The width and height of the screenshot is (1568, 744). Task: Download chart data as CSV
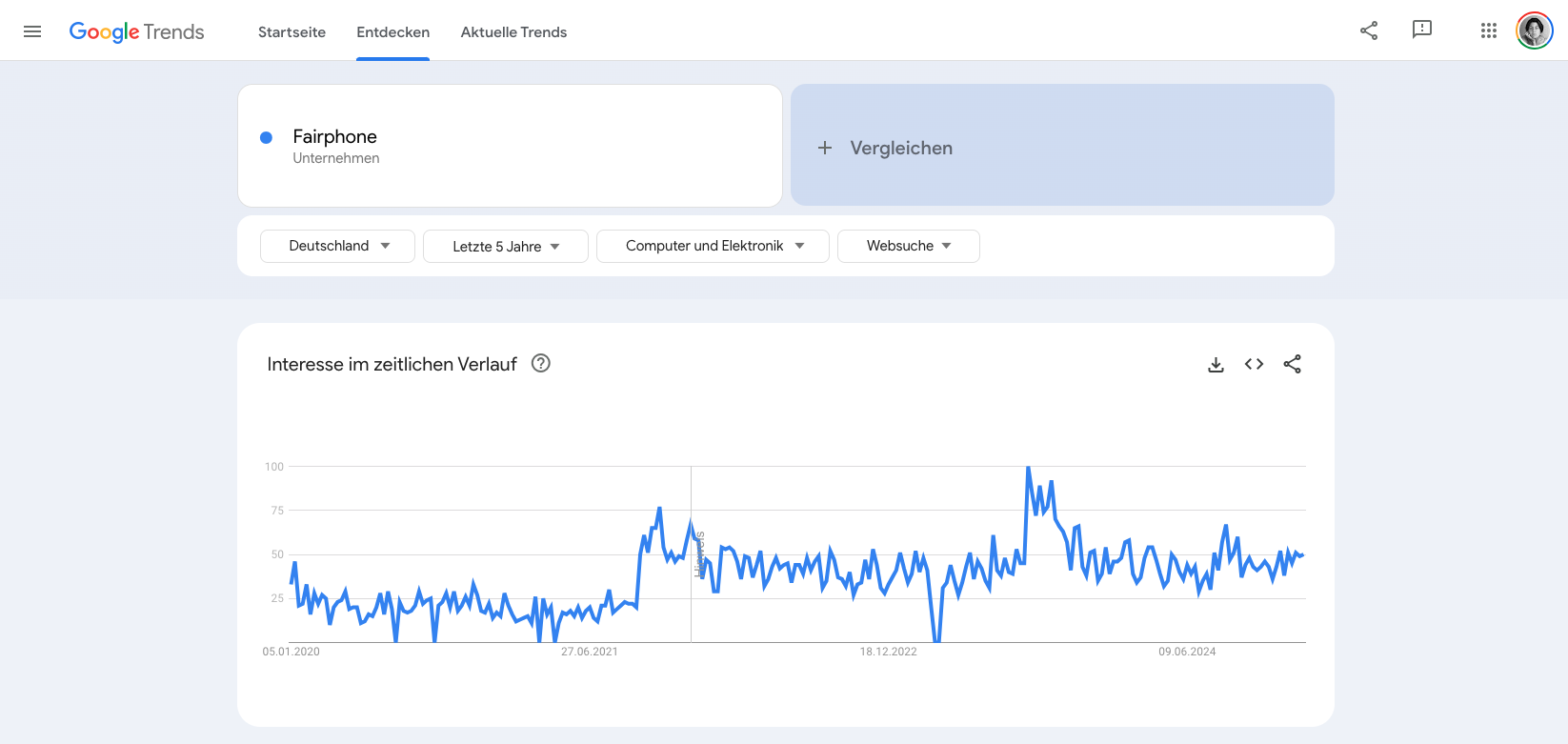[x=1216, y=364]
